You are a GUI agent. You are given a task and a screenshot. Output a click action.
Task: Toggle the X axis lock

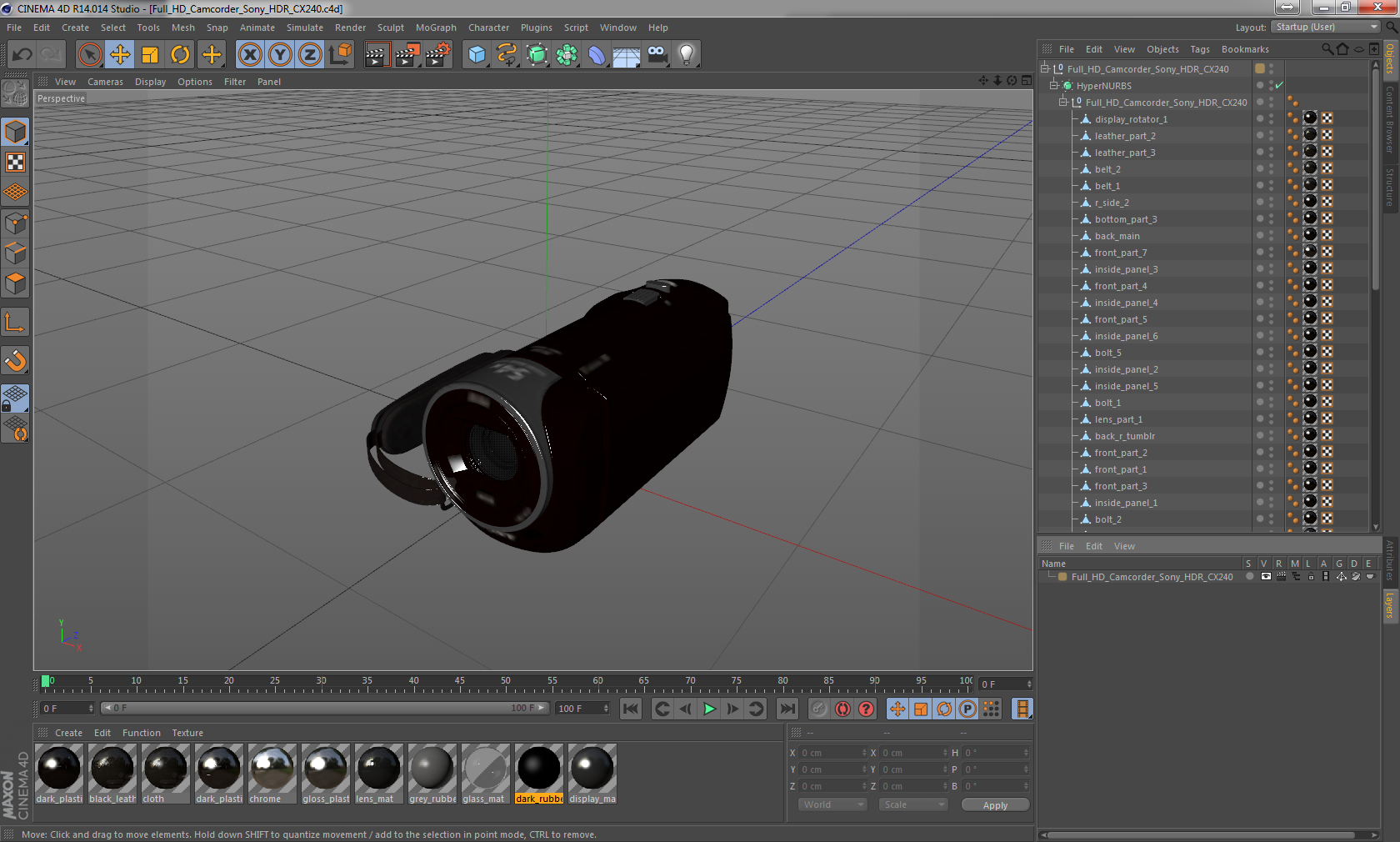click(250, 55)
